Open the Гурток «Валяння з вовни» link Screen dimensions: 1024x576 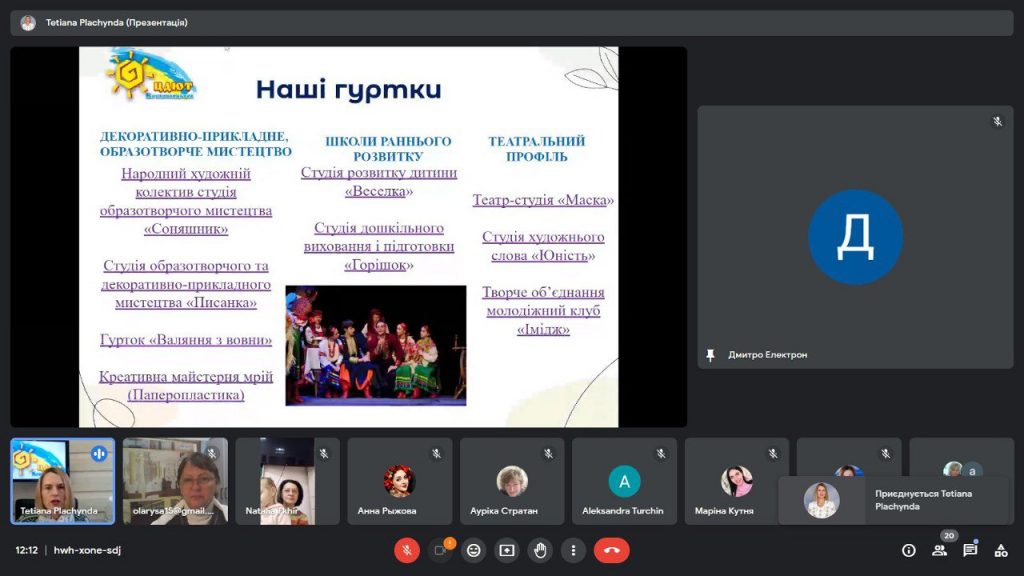coord(186,340)
